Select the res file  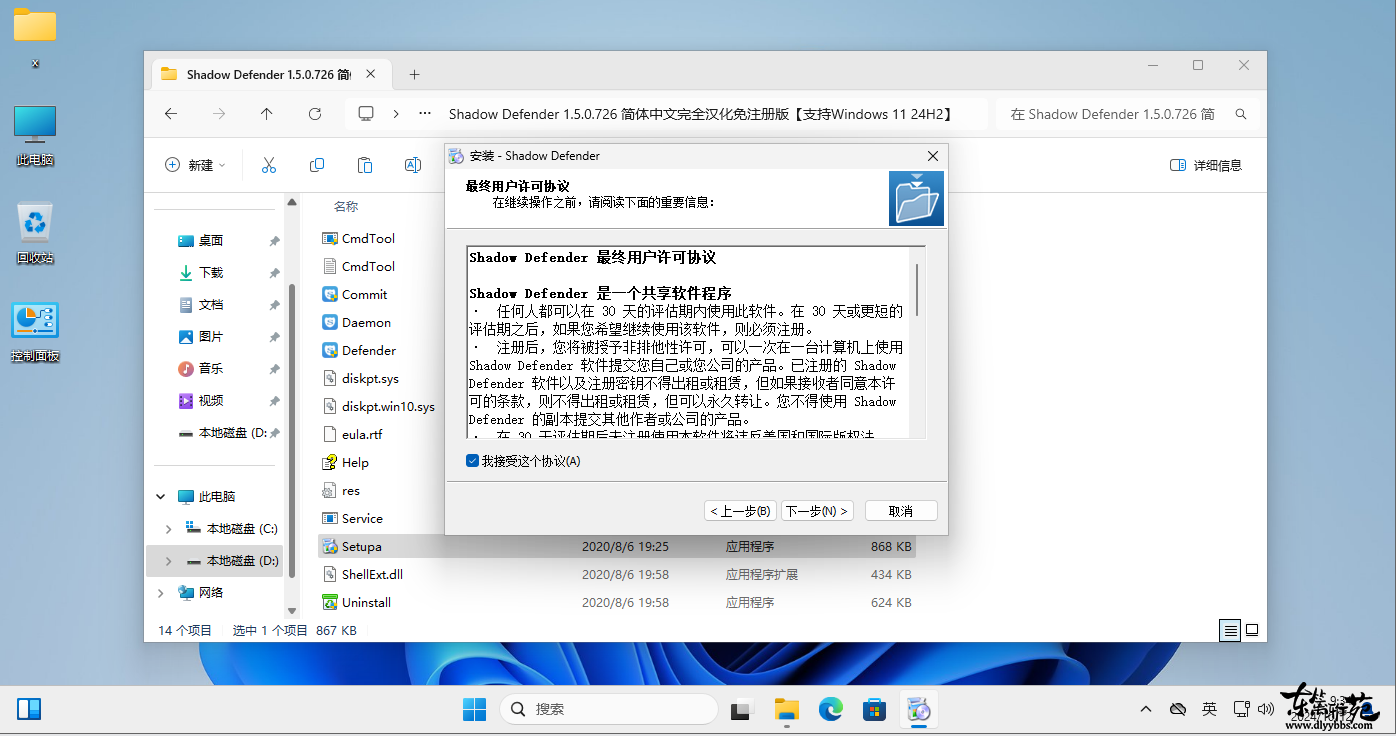pyautogui.click(x=341, y=490)
